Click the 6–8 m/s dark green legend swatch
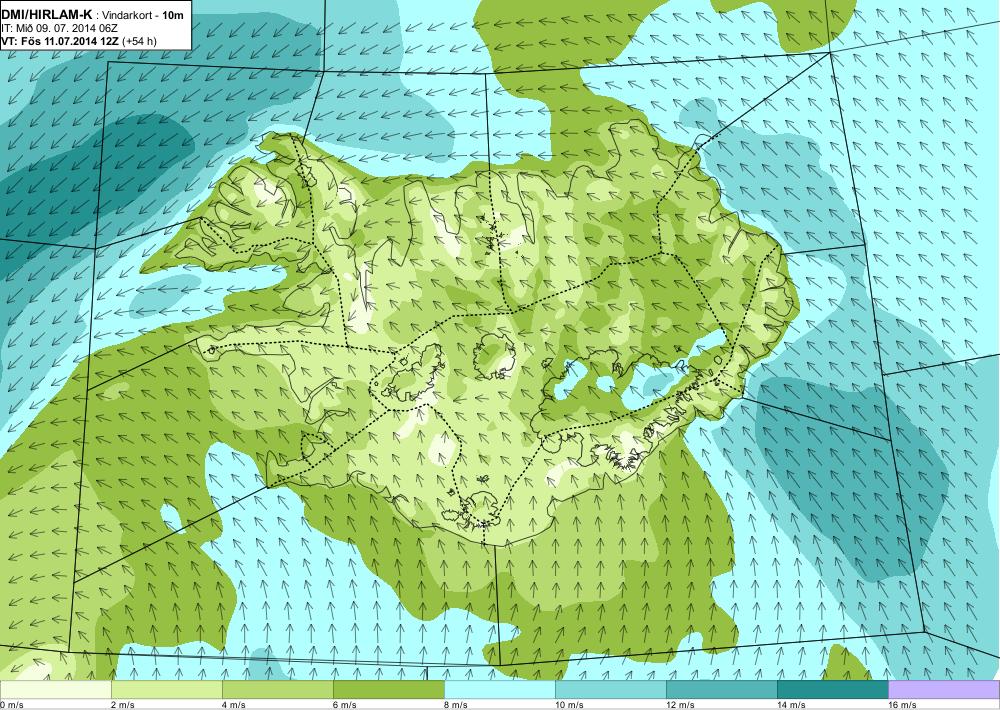The image size is (1000, 710). pyautogui.click(x=388, y=690)
